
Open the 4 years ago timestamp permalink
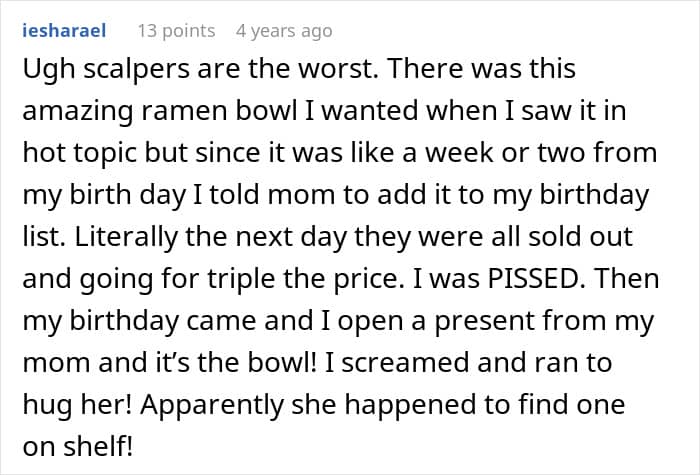[284, 31]
